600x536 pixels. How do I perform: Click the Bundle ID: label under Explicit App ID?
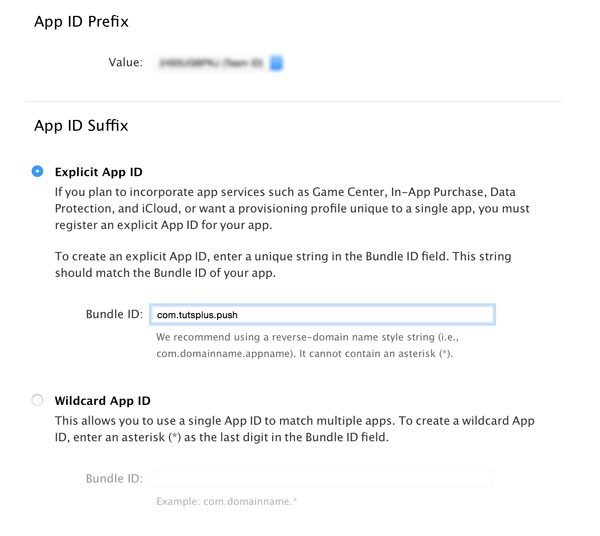[x=114, y=314]
